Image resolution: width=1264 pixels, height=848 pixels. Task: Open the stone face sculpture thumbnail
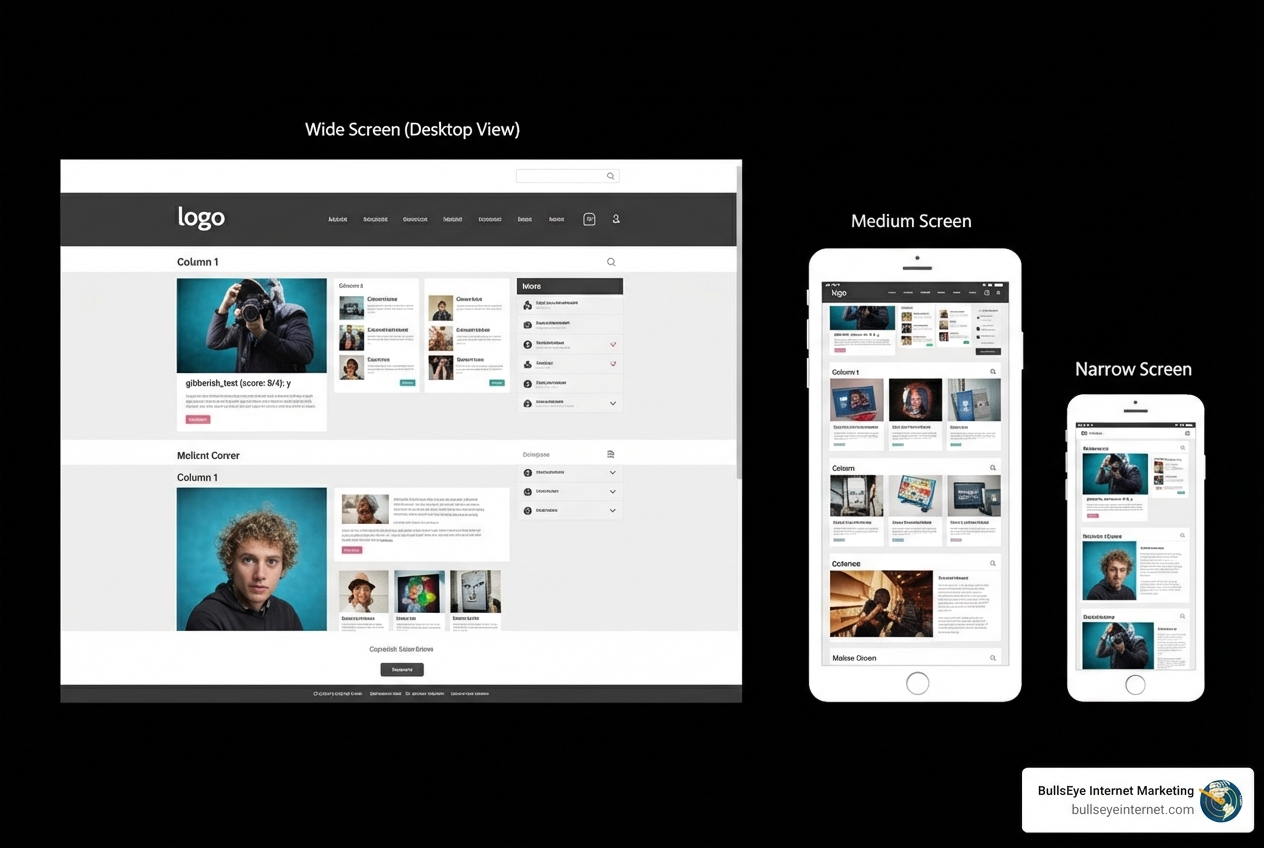pyautogui.click(x=476, y=591)
